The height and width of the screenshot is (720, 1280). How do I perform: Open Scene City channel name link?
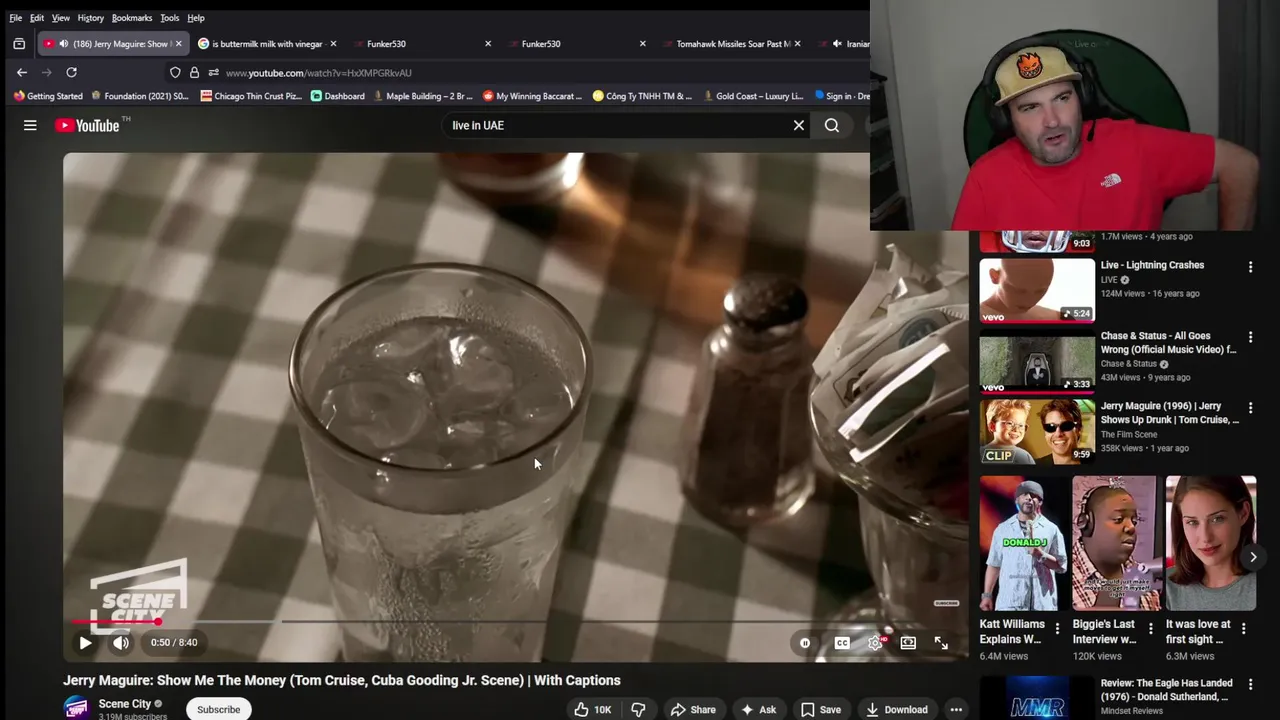(x=125, y=704)
